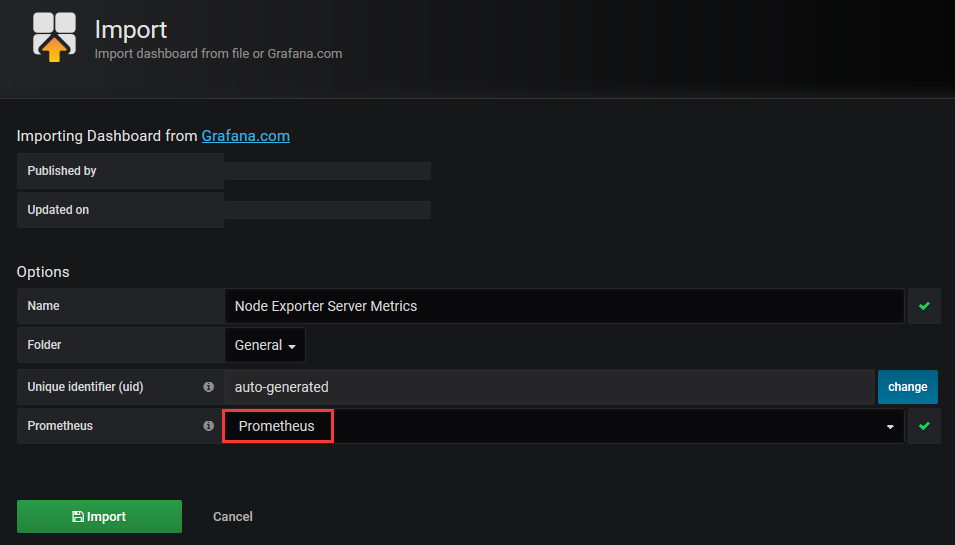Click the info icon beside Prometheus label
Screen dimensions: 955x545
208,426
